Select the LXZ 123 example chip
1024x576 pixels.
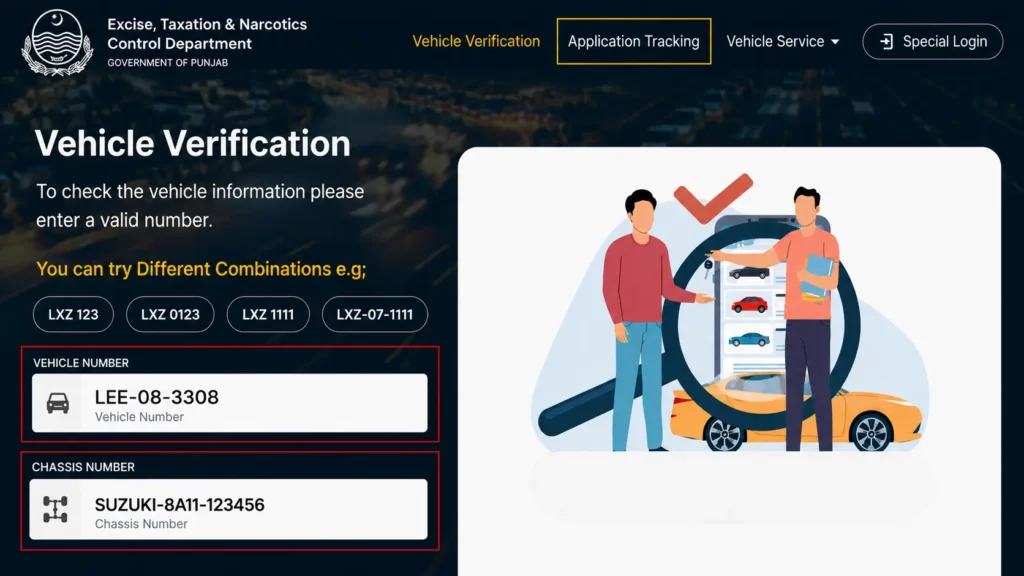73,314
